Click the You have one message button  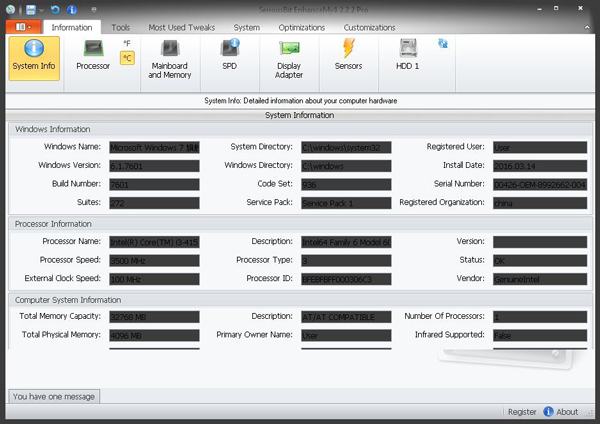[x=54, y=396]
